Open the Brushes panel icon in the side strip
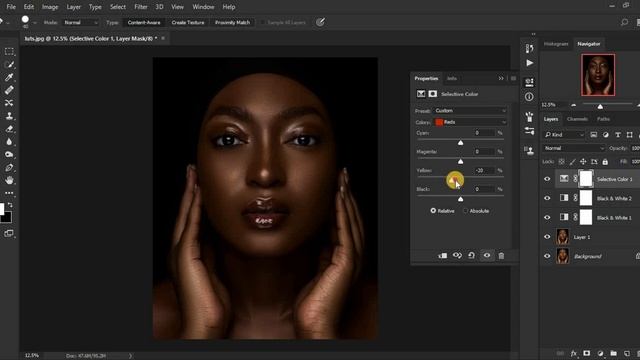The height and width of the screenshot is (360, 640). pyautogui.click(x=529, y=117)
